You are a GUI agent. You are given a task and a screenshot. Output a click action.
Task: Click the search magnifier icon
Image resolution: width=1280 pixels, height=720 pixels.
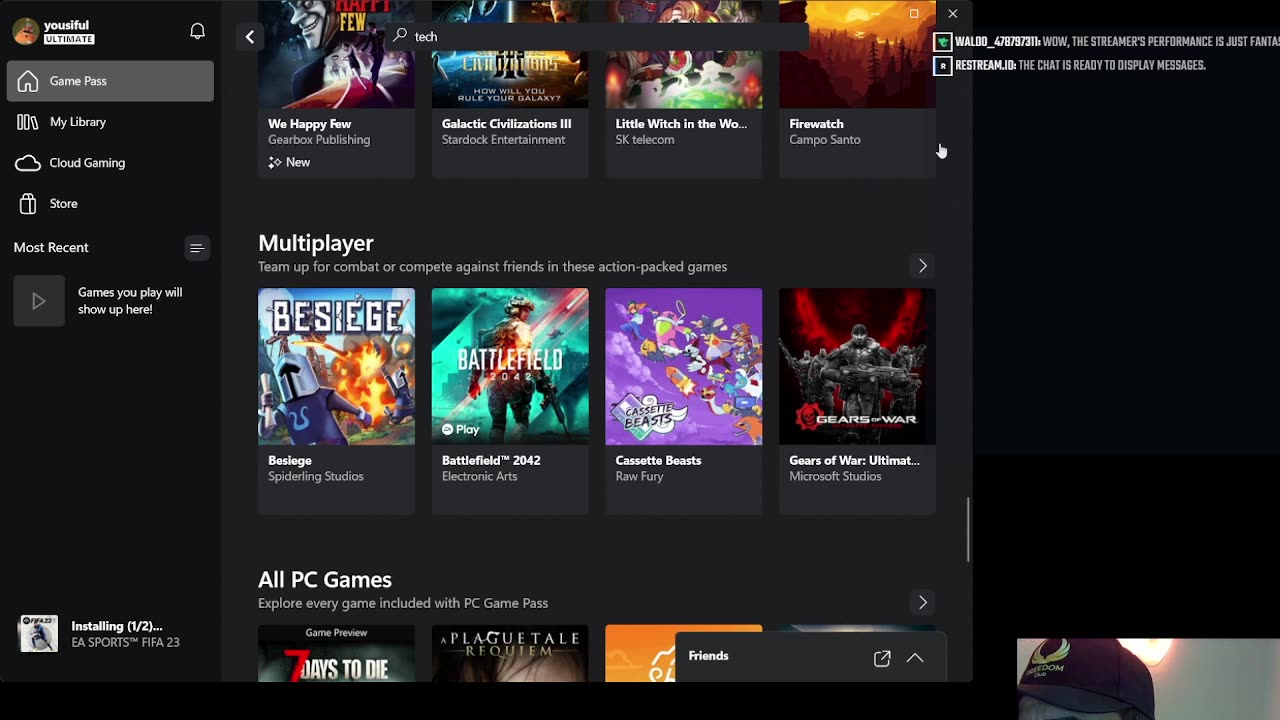point(400,35)
